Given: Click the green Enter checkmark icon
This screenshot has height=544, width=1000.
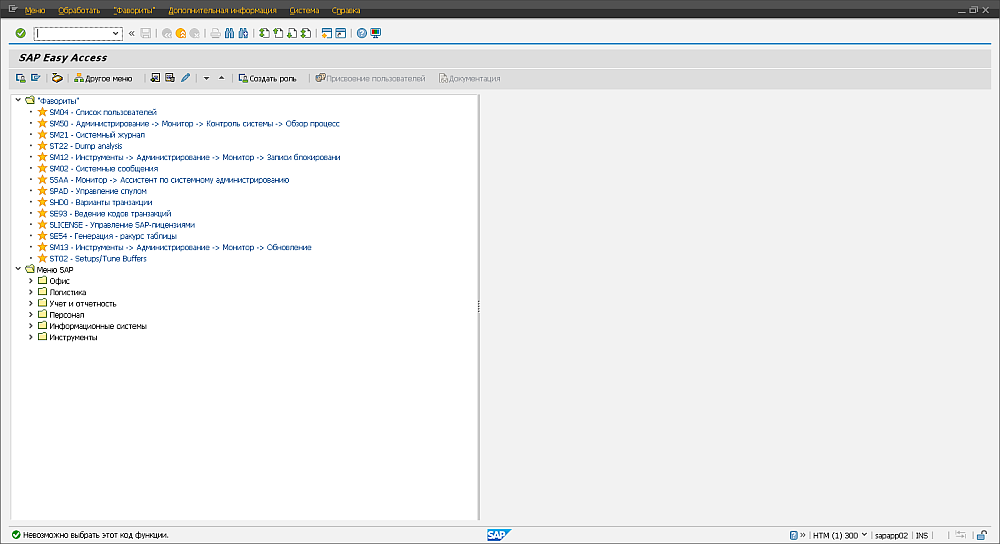Looking at the screenshot, I should [x=20, y=33].
